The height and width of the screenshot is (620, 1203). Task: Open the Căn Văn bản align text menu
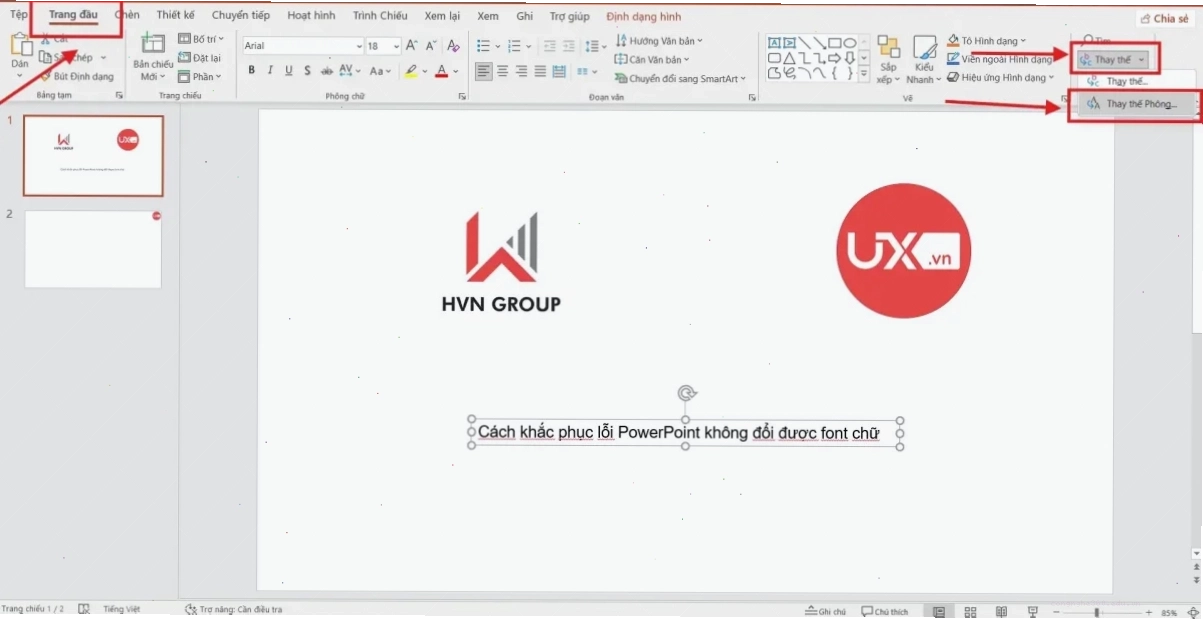pos(652,60)
